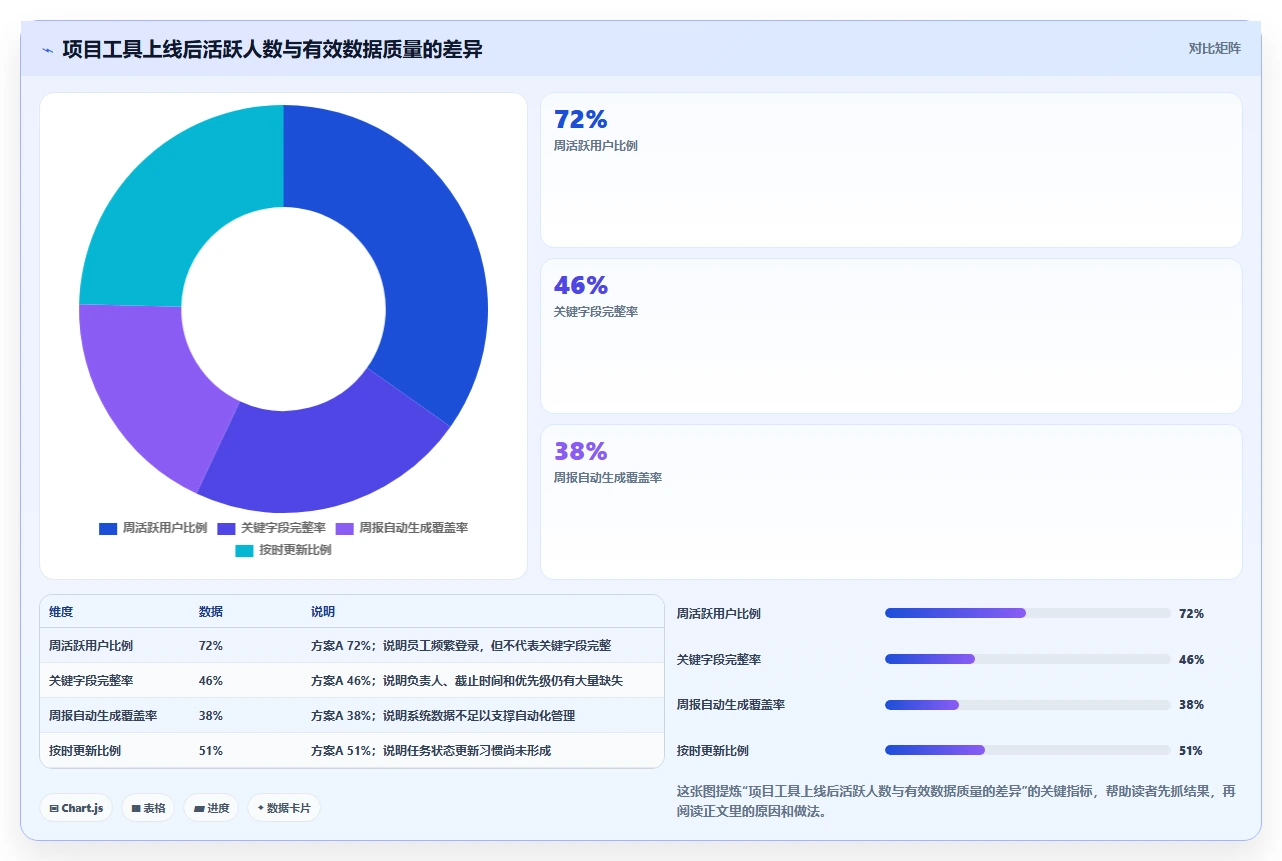The image size is (1282, 861).
Task: Click the 46% cell in the table
Action: (211, 681)
